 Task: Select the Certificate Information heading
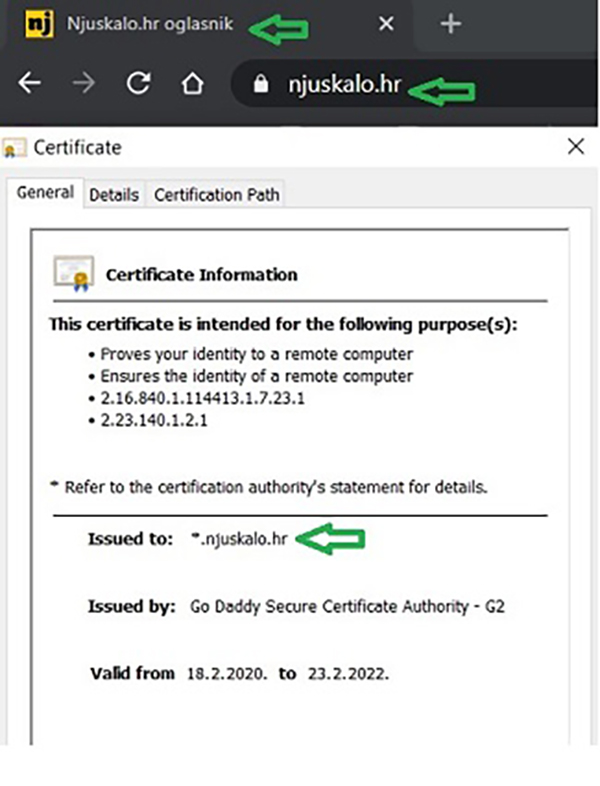pyautogui.click(x=202, y=275)
